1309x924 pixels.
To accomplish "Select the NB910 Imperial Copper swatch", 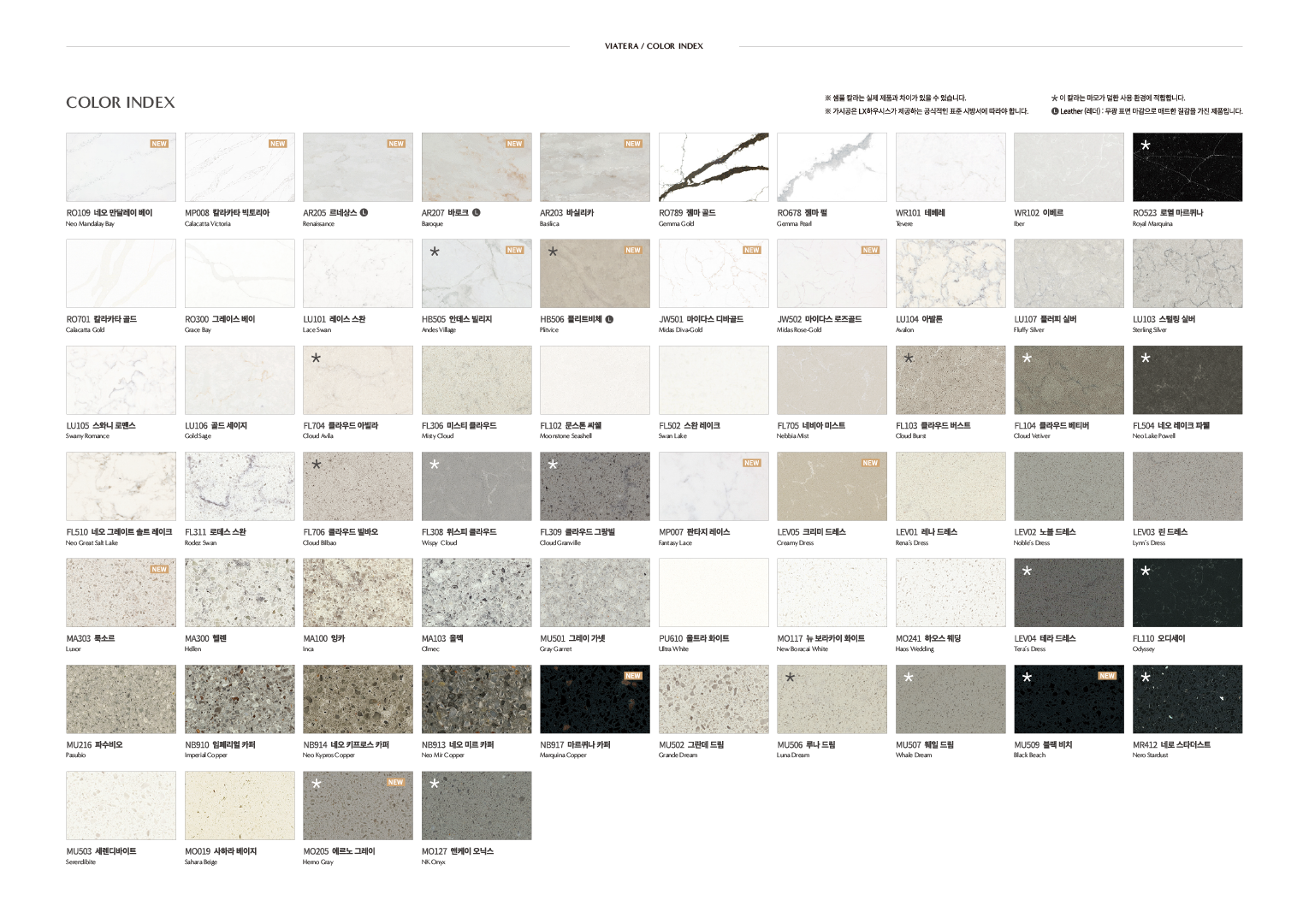I will point(240,699).
